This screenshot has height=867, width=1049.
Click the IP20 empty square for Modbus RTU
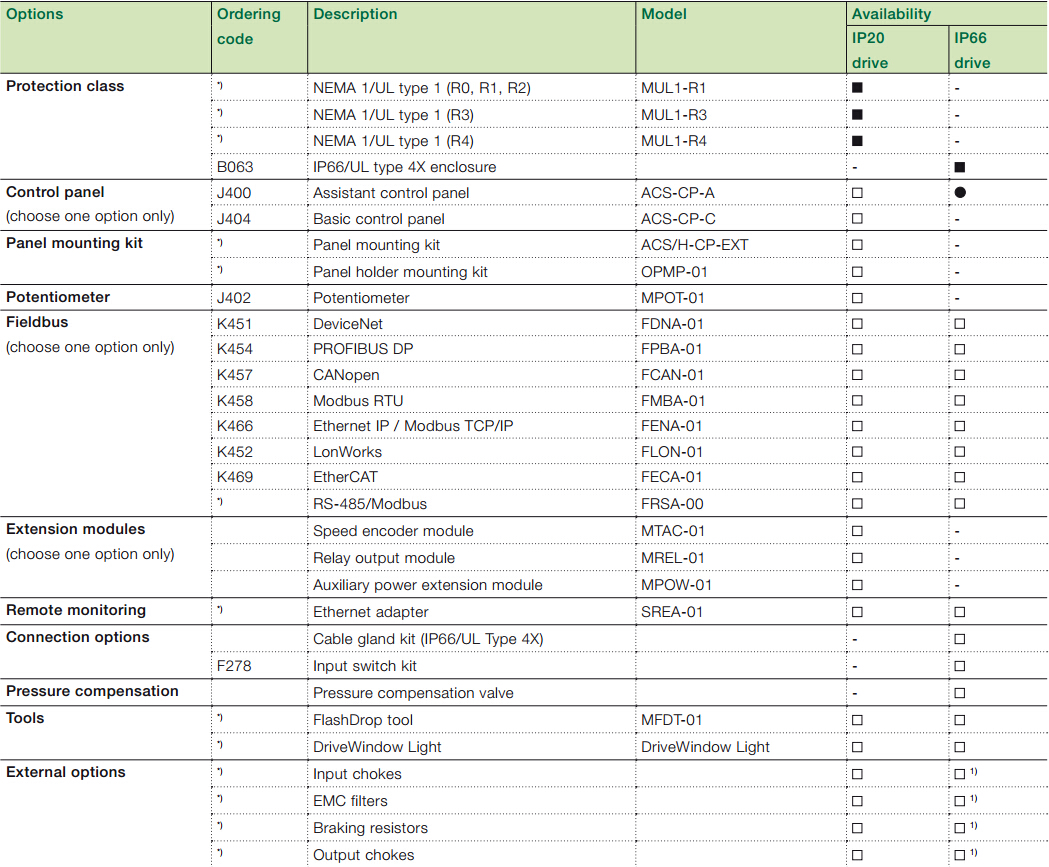pyautogui.click(x=857, y=401)
